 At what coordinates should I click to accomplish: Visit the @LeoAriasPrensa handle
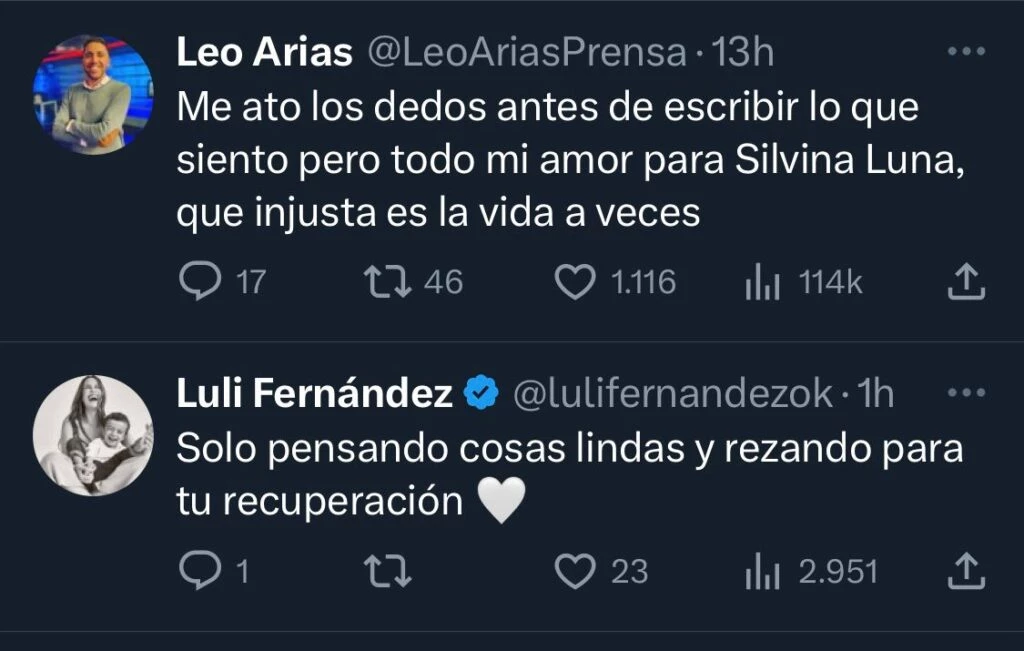click(x=528, y=53)
